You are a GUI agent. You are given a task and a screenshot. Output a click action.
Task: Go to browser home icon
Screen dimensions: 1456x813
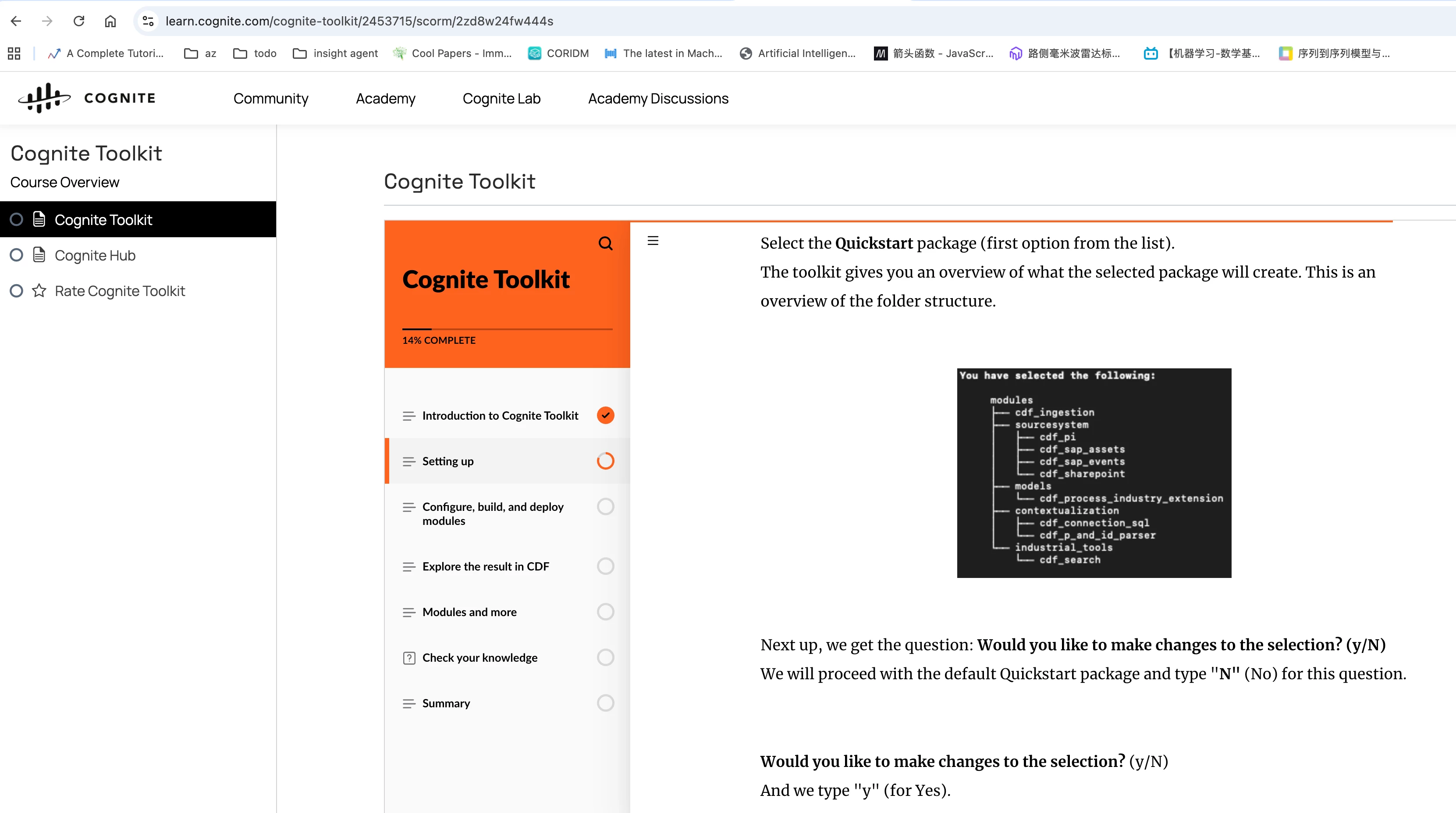pyautogui.click(x=110, y=21)
